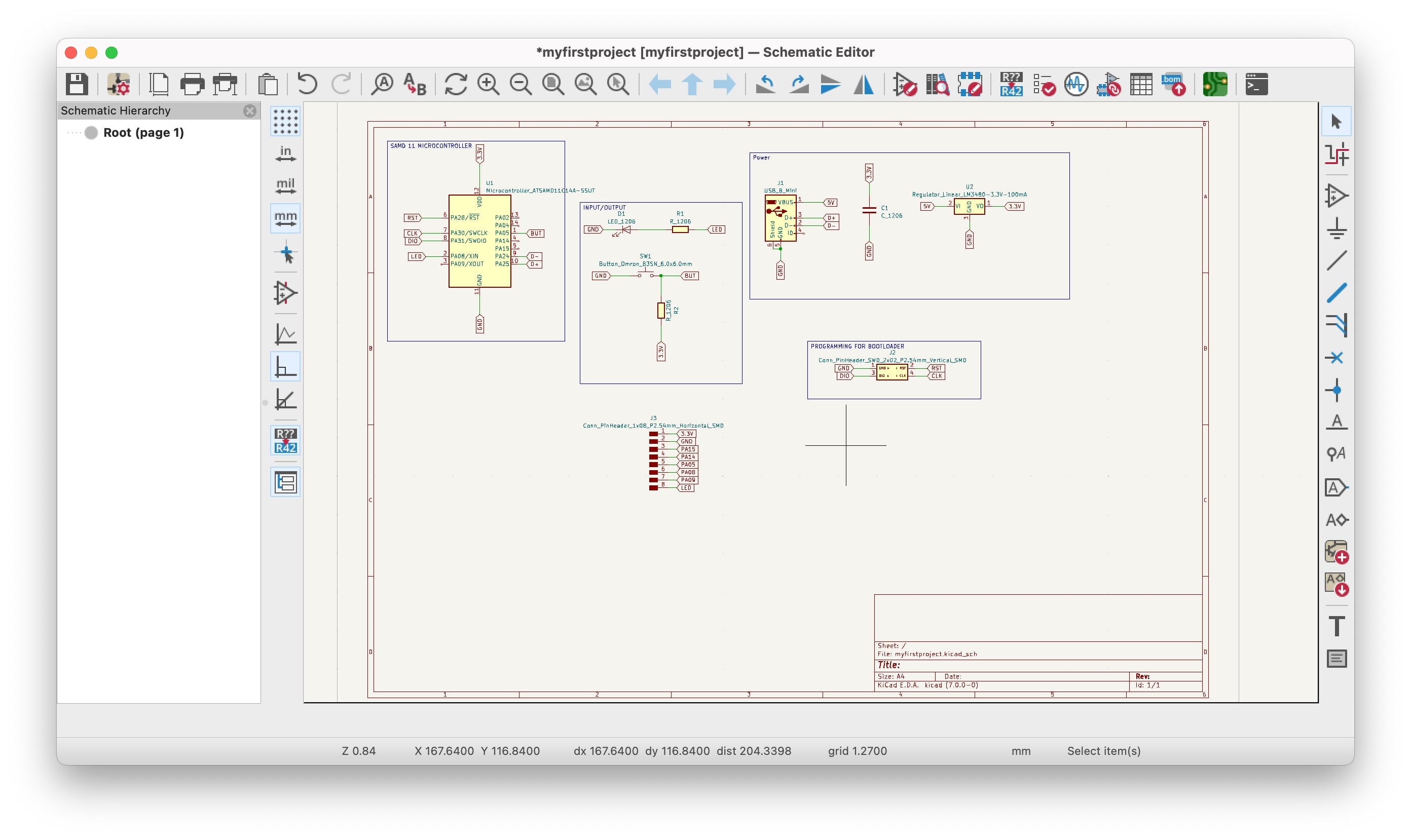1411x840 pixels.
Task: Toggle millimeters units button
Action: tap(285, 218)
